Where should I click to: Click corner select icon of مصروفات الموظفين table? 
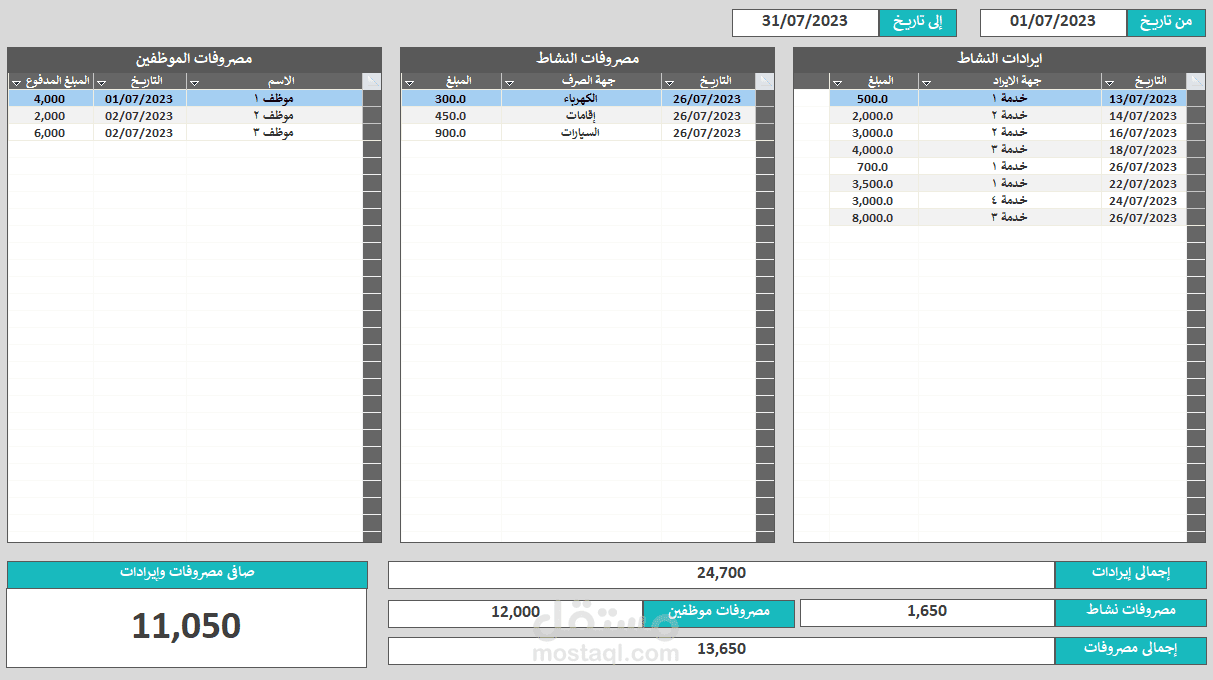point(372,81)
